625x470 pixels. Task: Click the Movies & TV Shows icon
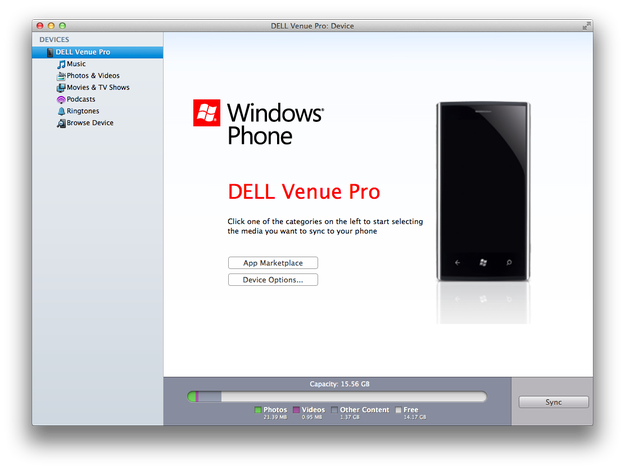[x=61, y=88]
